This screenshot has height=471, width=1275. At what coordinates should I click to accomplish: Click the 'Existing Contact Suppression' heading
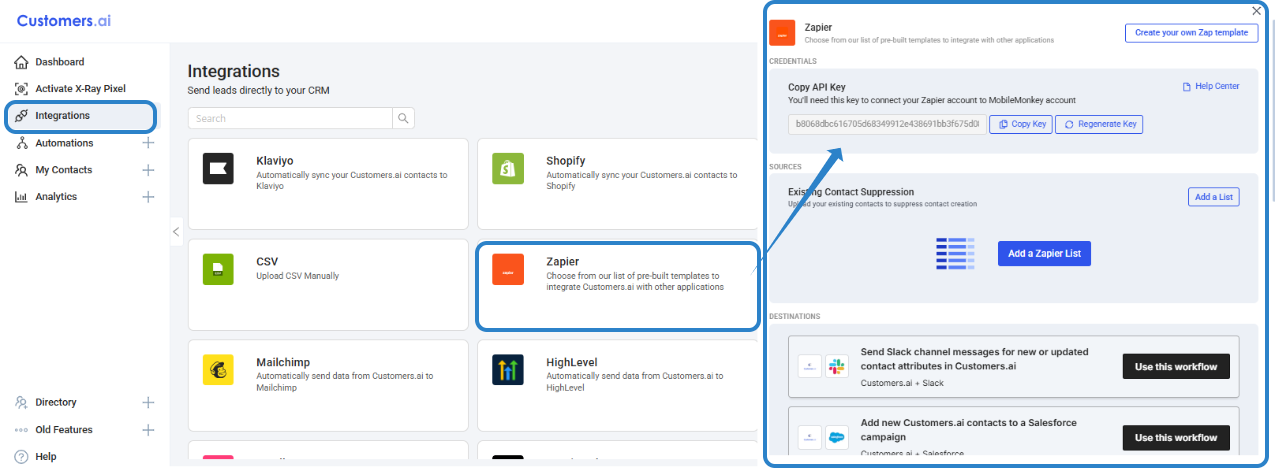(x=851, y=192)
